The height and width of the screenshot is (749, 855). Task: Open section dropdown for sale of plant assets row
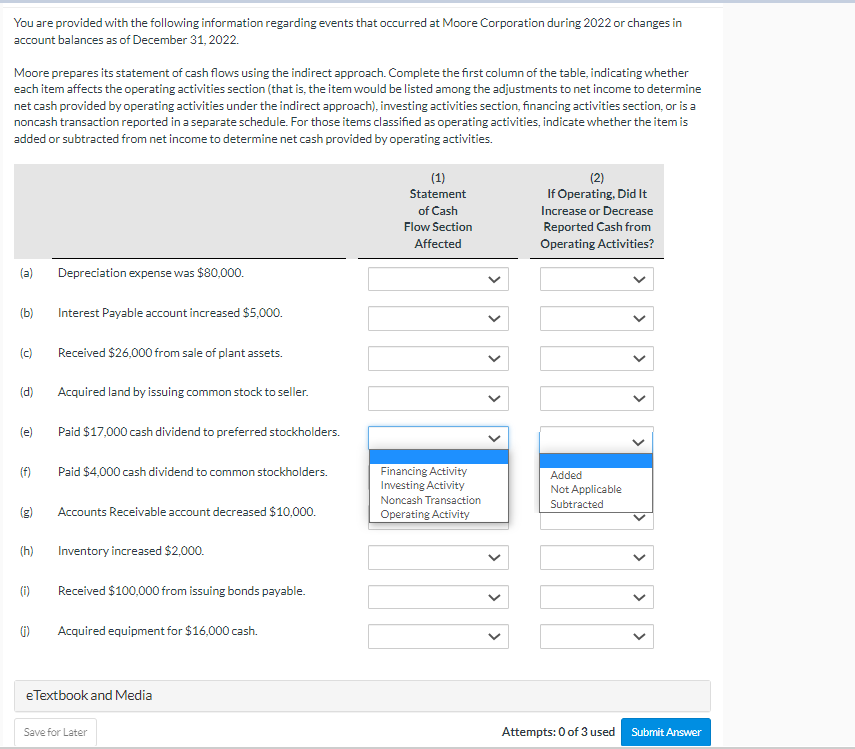click(438, 358)
